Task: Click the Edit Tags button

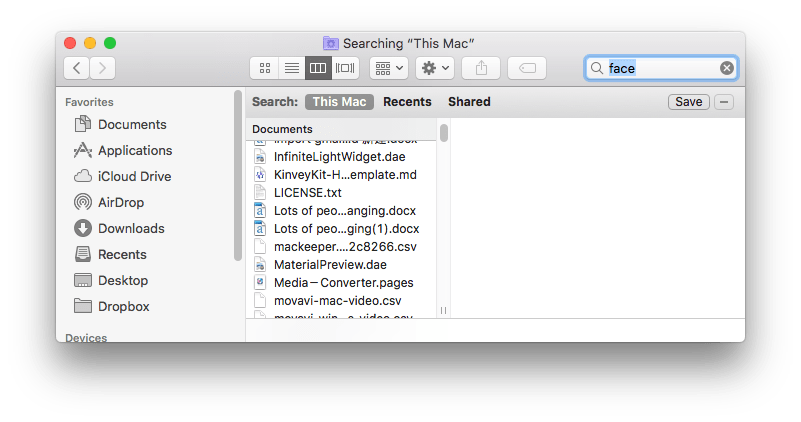Action: point(527,68)
